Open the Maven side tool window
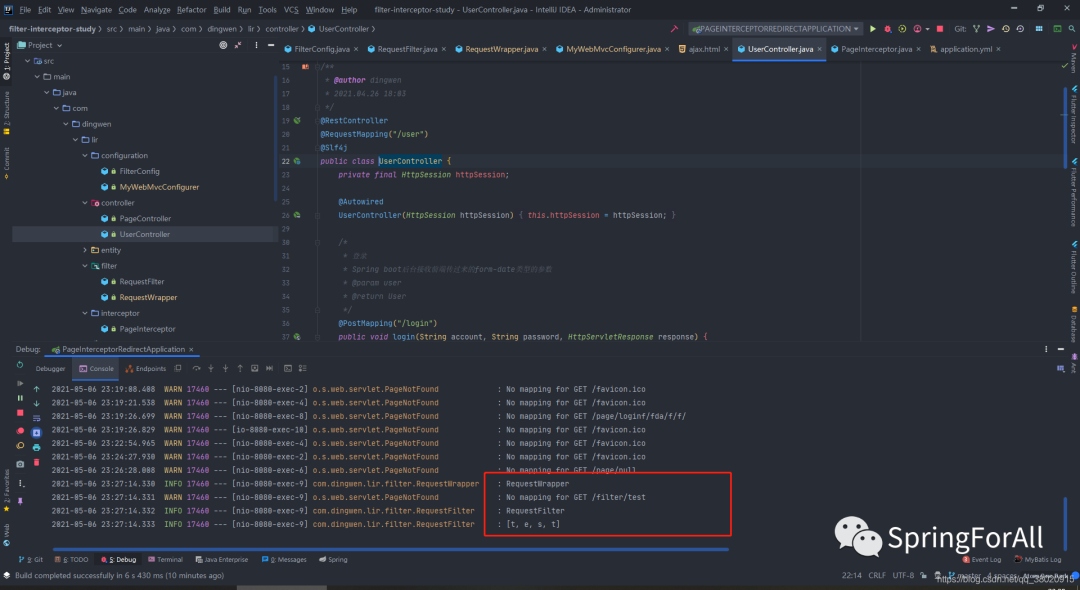This screenshot has height=590, width=1080. tap(1073, 59)
